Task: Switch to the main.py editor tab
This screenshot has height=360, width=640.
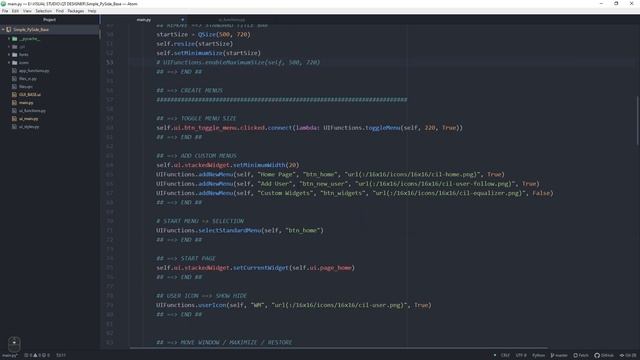Action: (144, 20)
